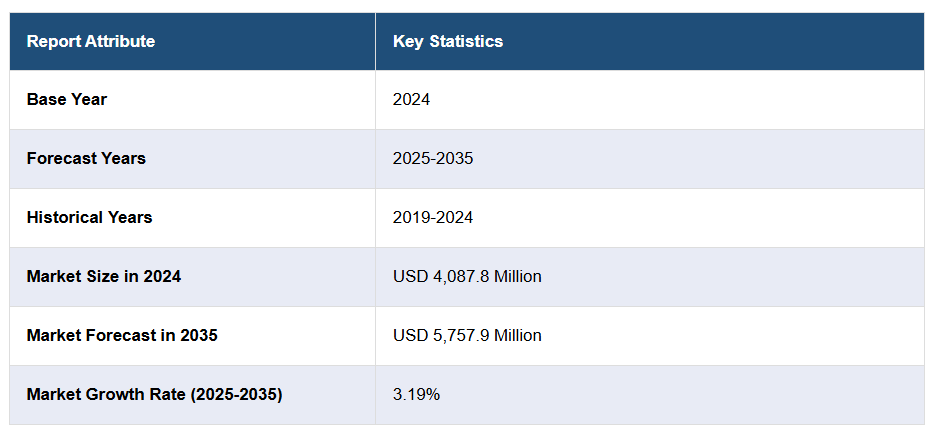The height and width of the screenshot is (426, 930).
Task: Select the 'Market Growth Rate (2025-2035)' label
Action: (155, 394)
